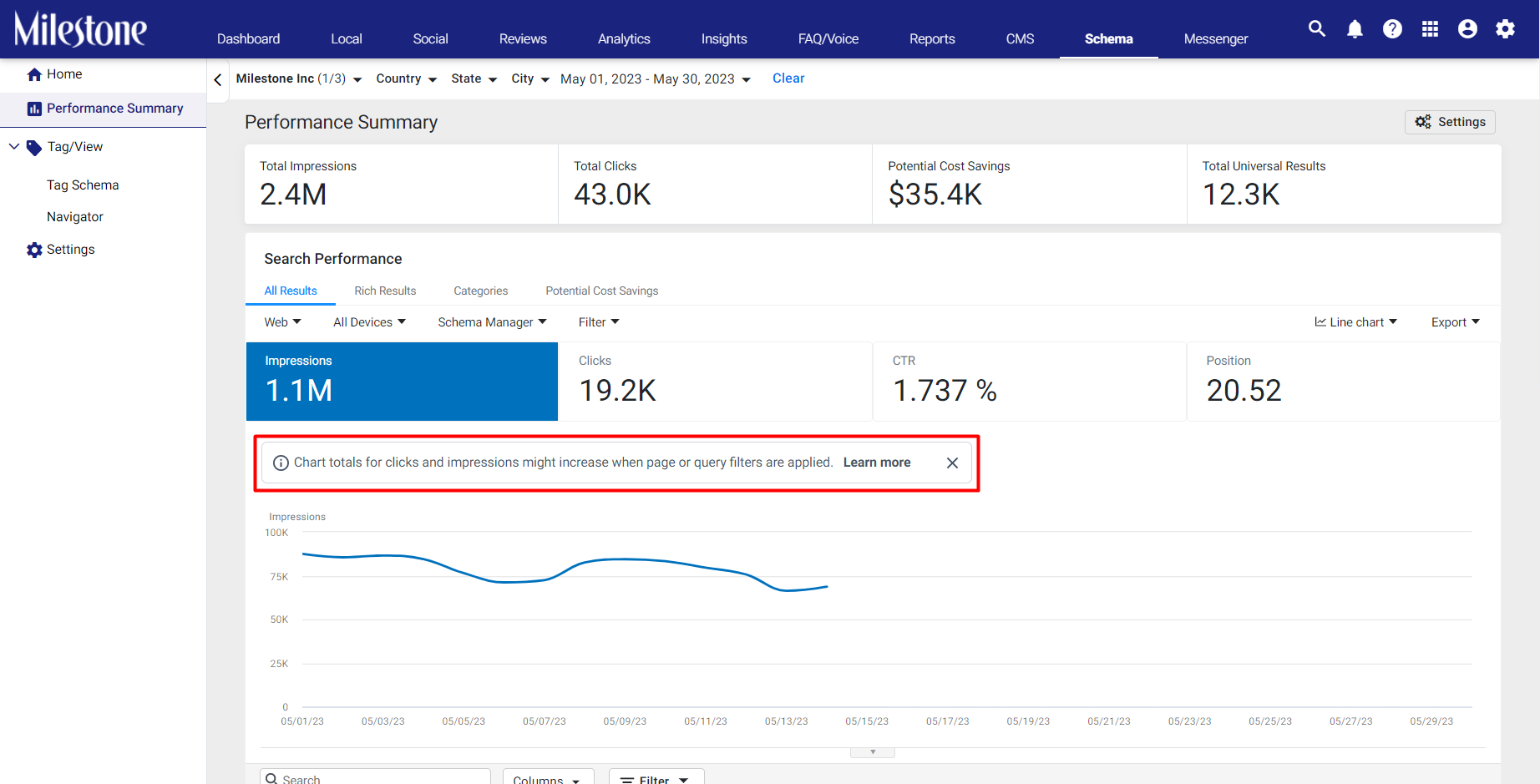Collapse the sidebar with the left chevron
The height and width of the screenshot is (784, 1540).
click(218, 80)
